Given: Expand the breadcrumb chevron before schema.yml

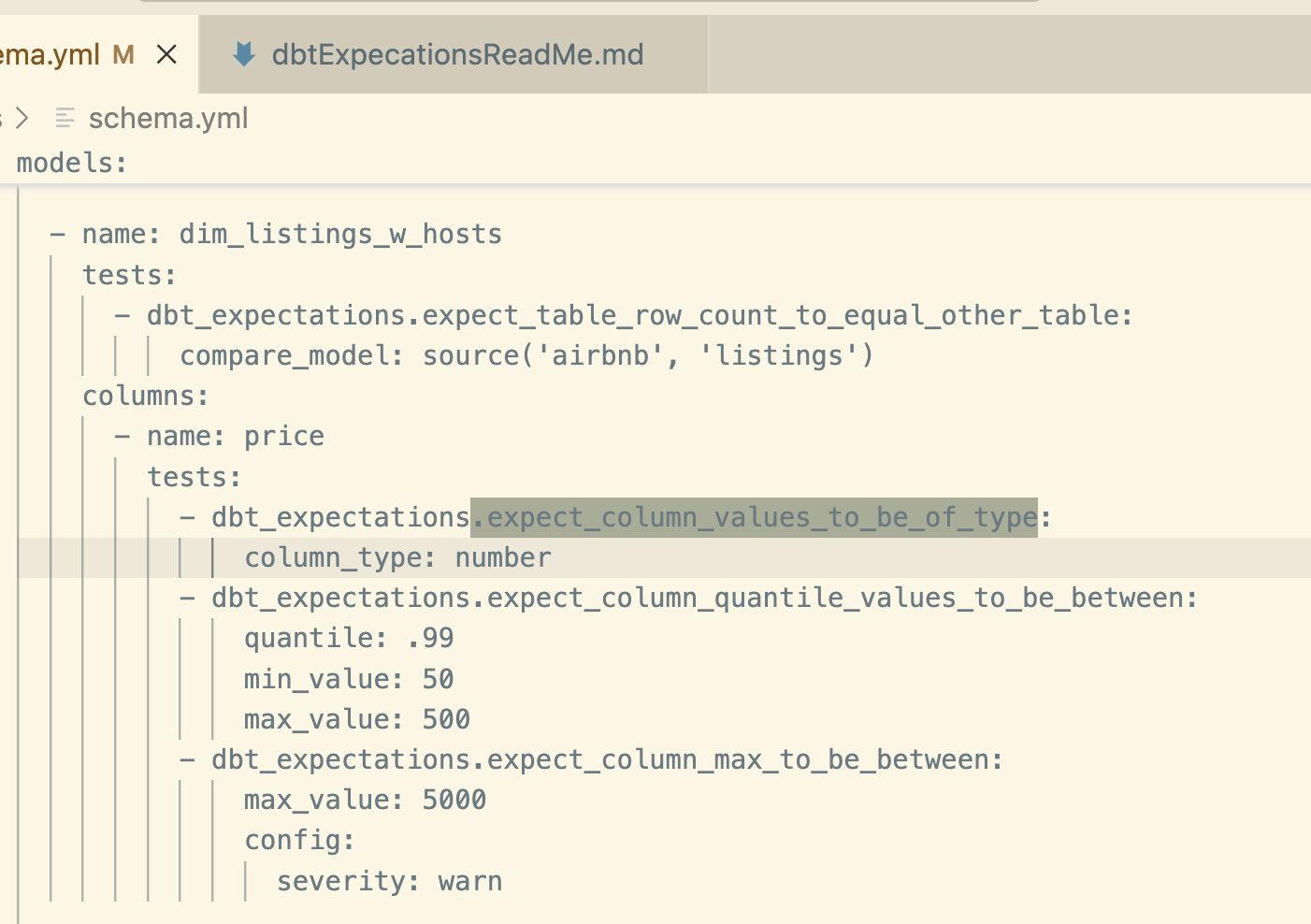Looking at the screenshot, I should point(22,119).
